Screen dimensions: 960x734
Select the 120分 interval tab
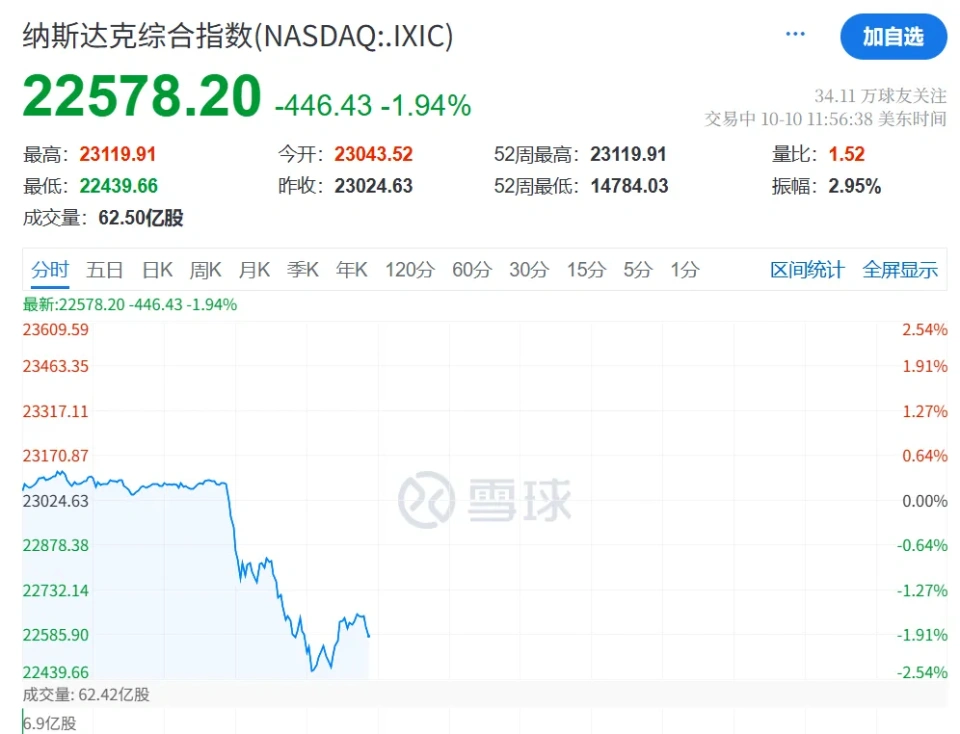(x=410, y=270)
